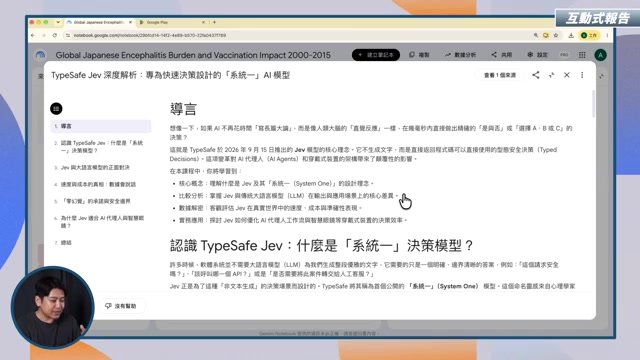
Task: Open the browser downloads icon
Action: 571,36
